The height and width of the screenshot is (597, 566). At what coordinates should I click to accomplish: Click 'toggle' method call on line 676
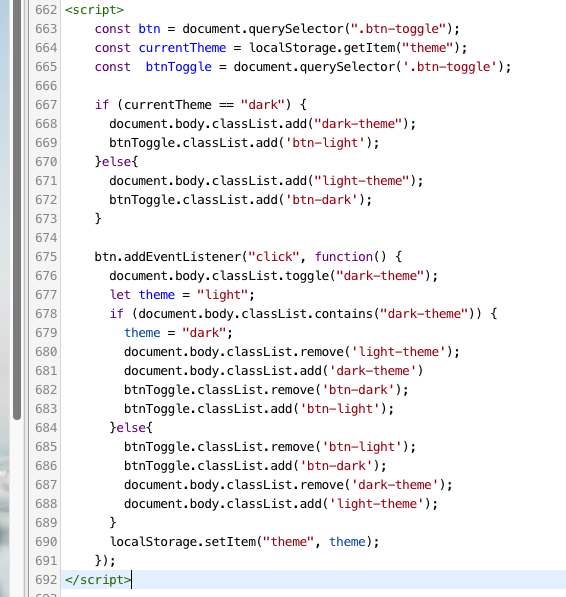(x=307, y=276)
